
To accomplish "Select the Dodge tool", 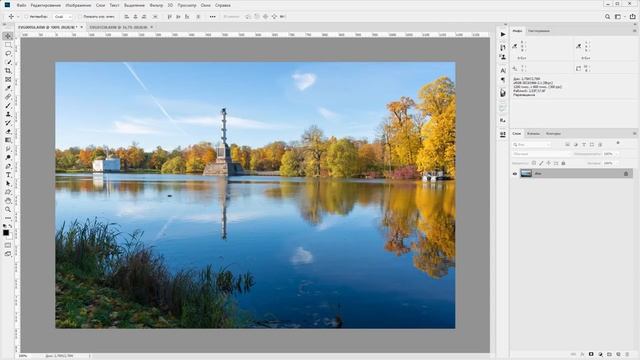I will tap(8, 157).
